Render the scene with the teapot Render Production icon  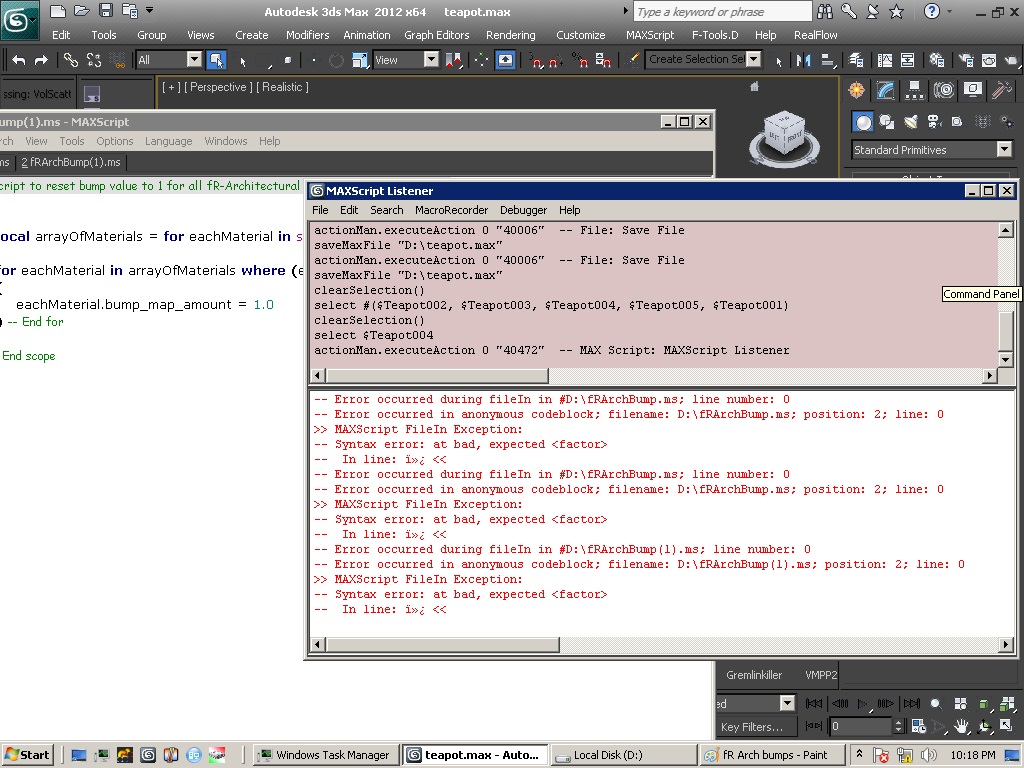point(1014,59)
